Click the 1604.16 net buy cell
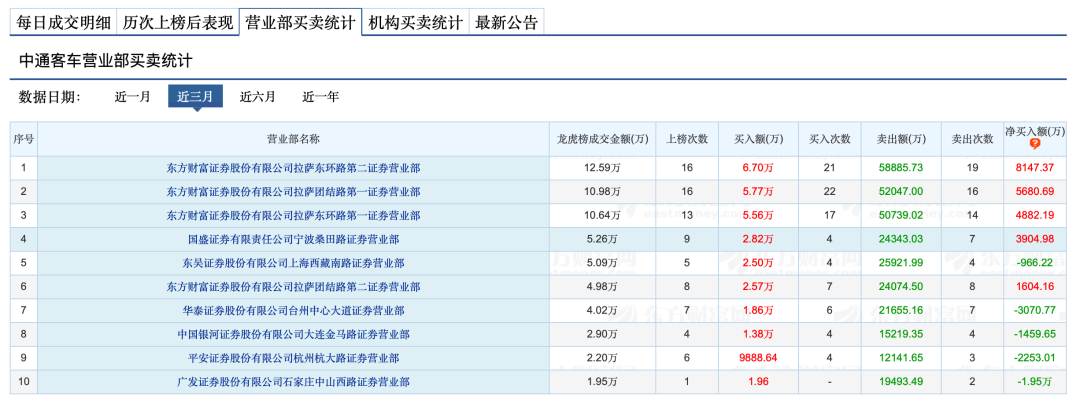Viewport: 1080px width, 404px height. (1035, 286)
